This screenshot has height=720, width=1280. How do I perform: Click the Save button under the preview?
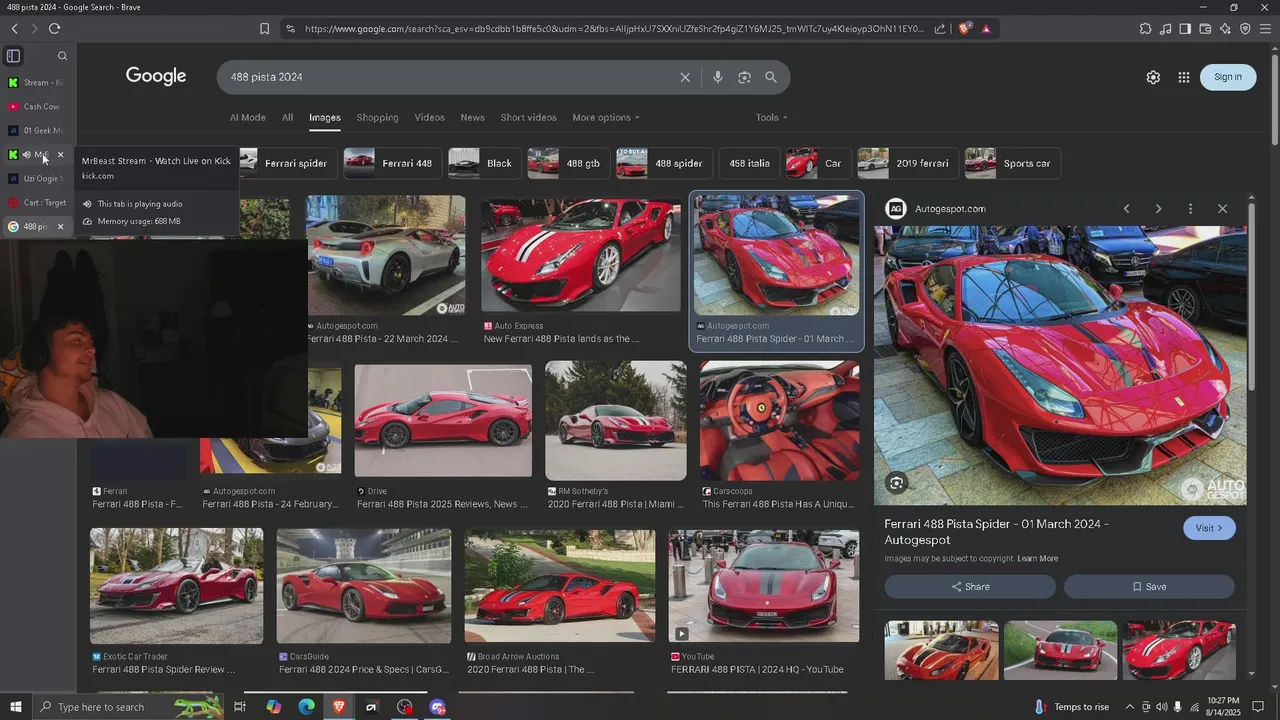tap(1149, 587)
